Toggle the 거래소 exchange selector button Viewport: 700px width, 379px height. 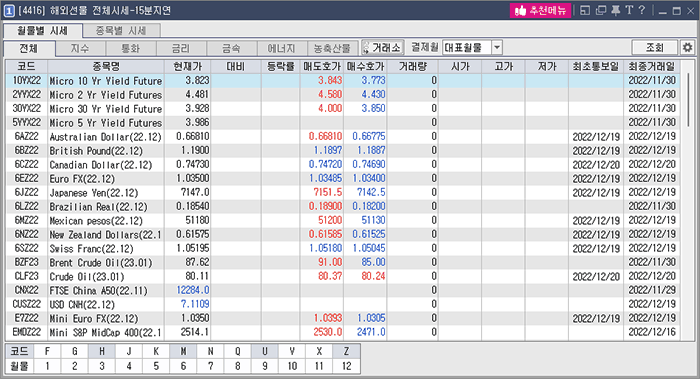tap(383, 47)
